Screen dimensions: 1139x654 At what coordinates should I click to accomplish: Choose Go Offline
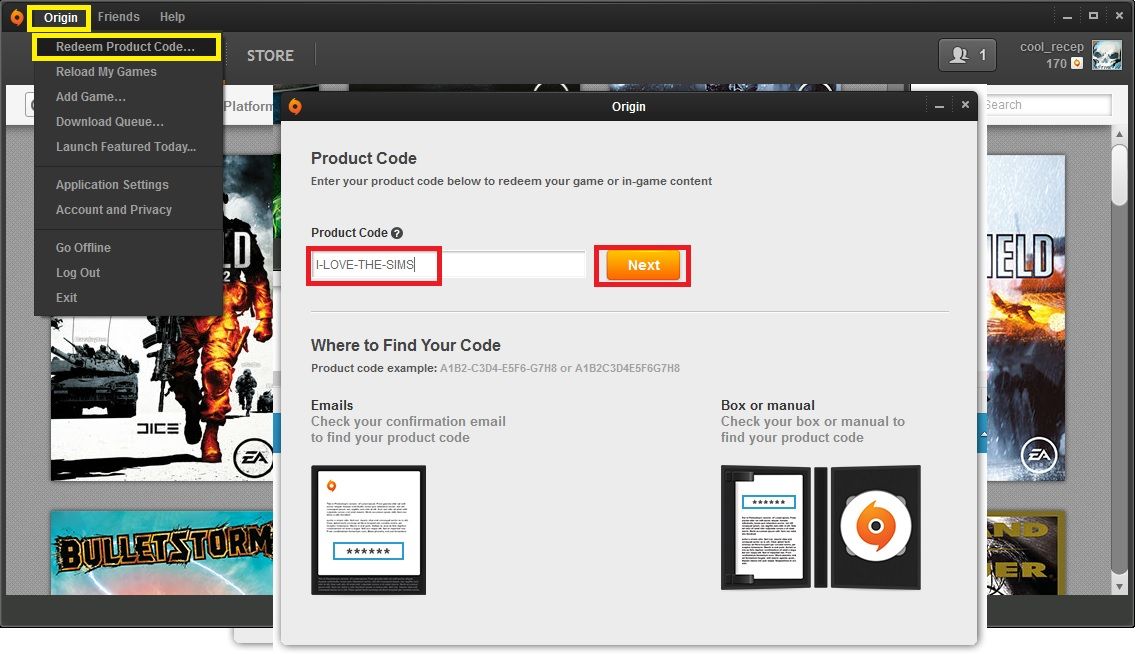pos(84,248)
